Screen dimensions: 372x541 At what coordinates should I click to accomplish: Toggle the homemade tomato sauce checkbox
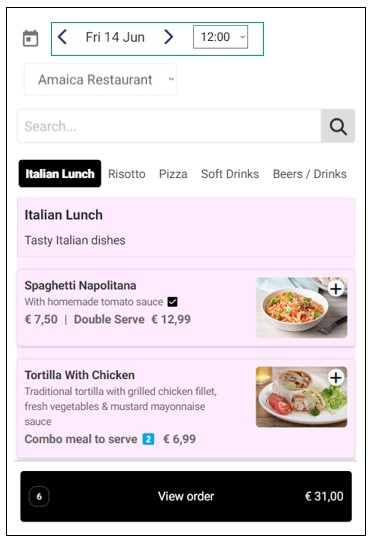coord(173,302)
